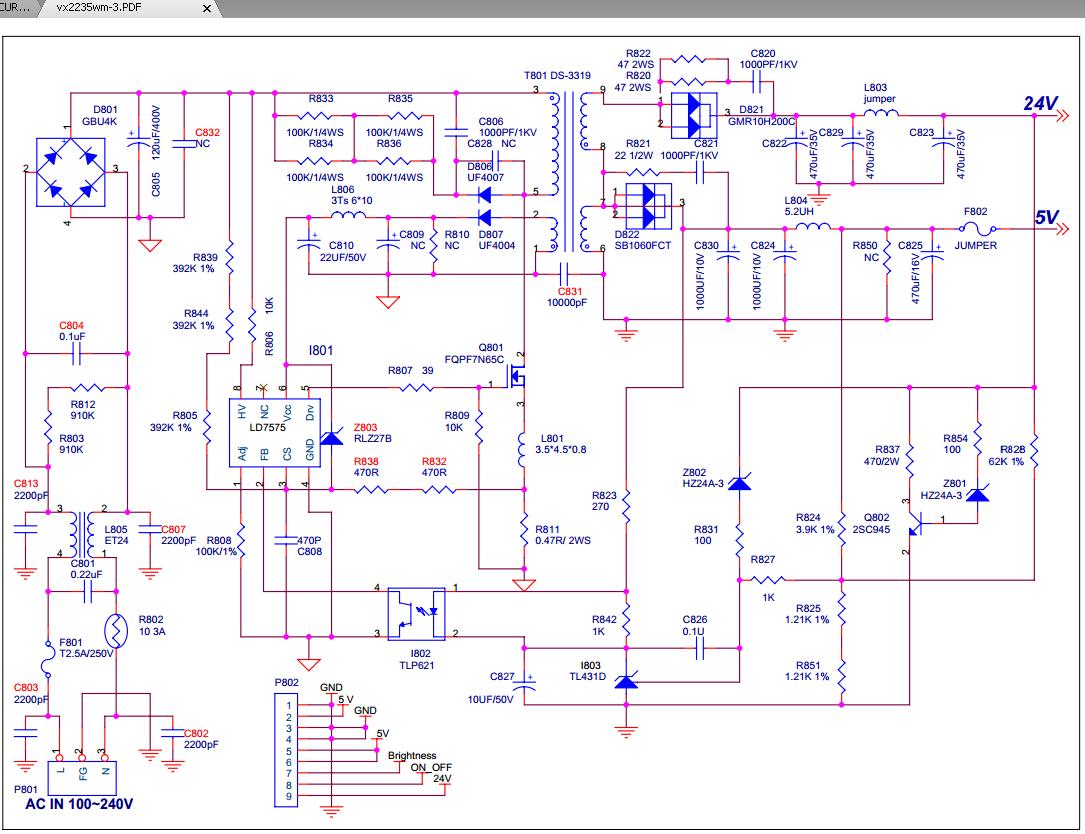Viewport: 1085px width, 834px height.
Task: Click the T801 transformer symbol
Action: 569,172
